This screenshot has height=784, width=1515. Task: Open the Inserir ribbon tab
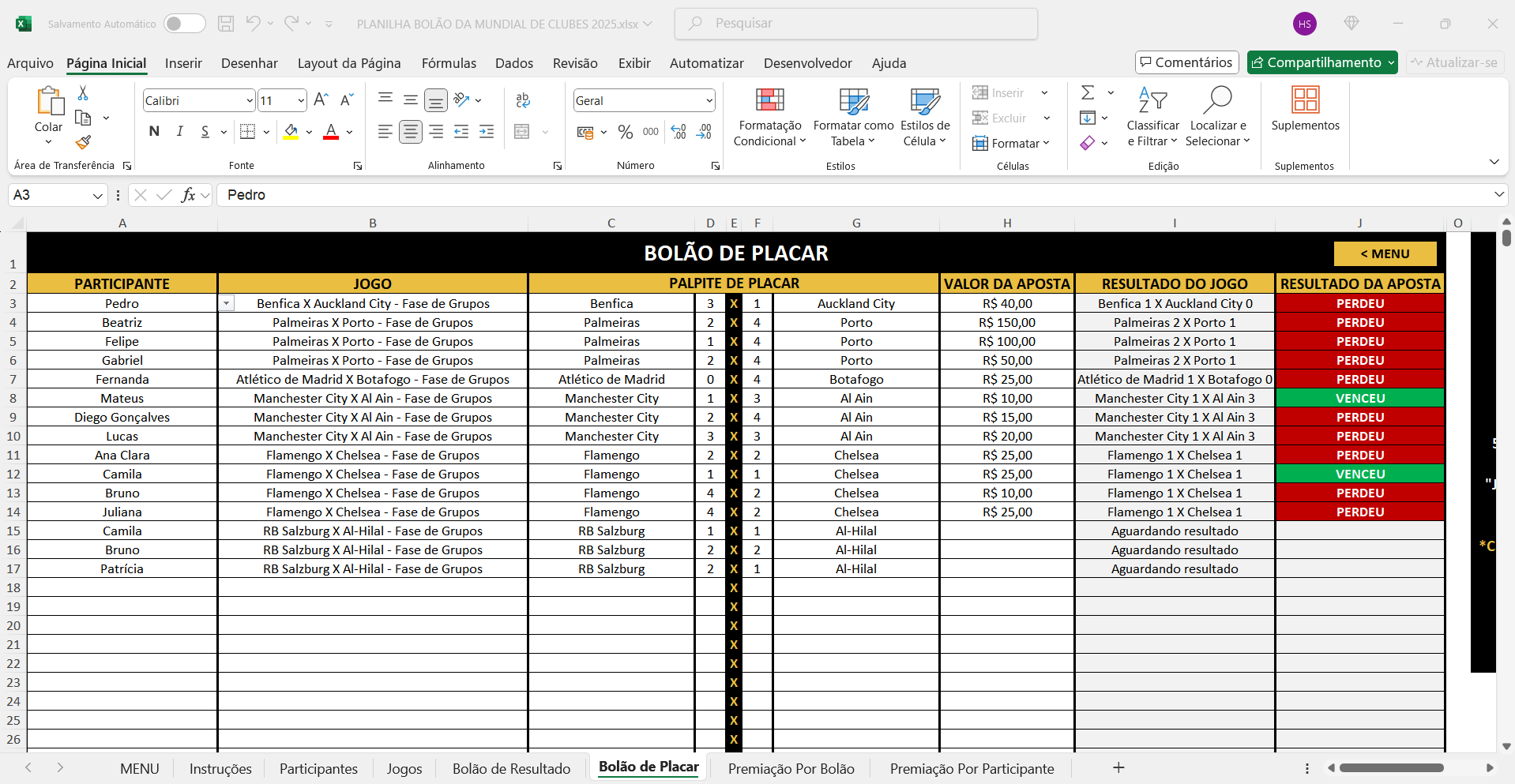pyautogui.click(x=183, y=63)
